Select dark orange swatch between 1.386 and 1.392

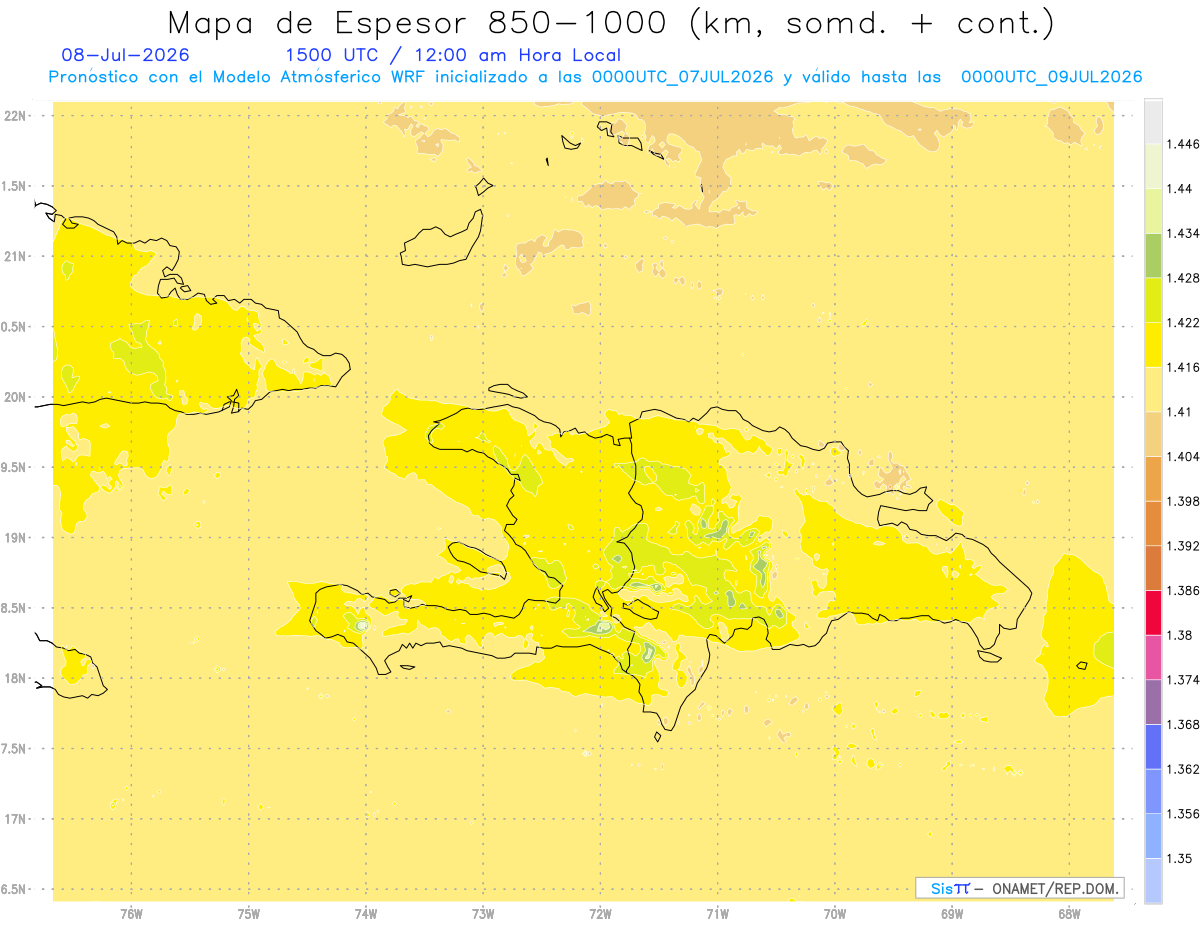(x=1153, y=567)
